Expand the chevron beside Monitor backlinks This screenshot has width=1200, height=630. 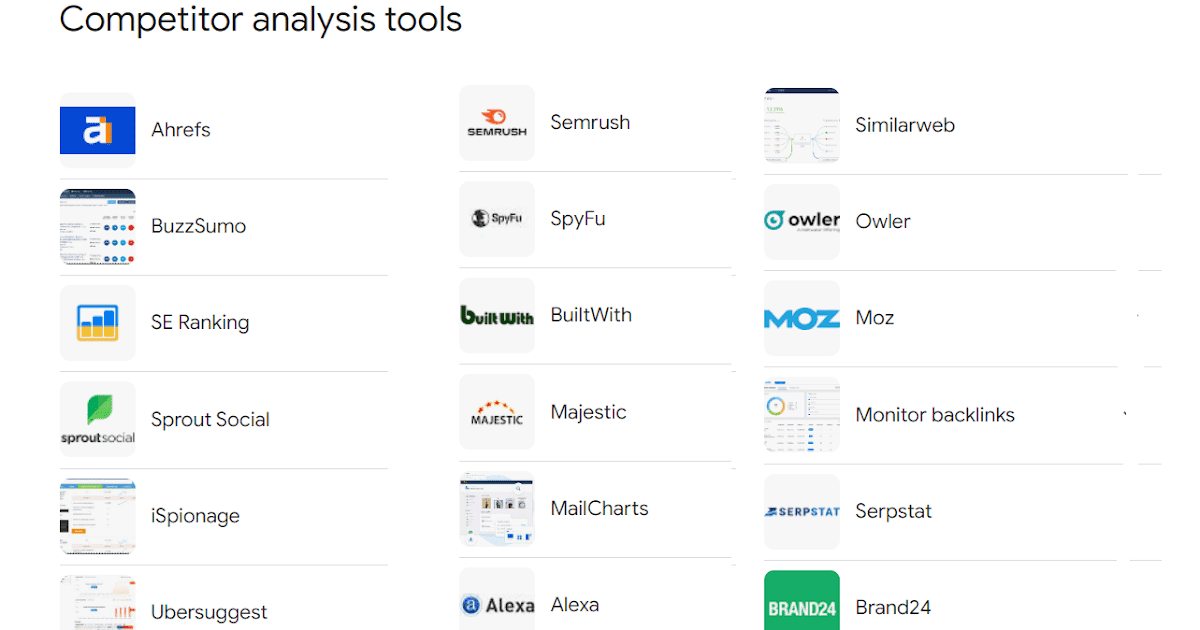(1123, 414)
